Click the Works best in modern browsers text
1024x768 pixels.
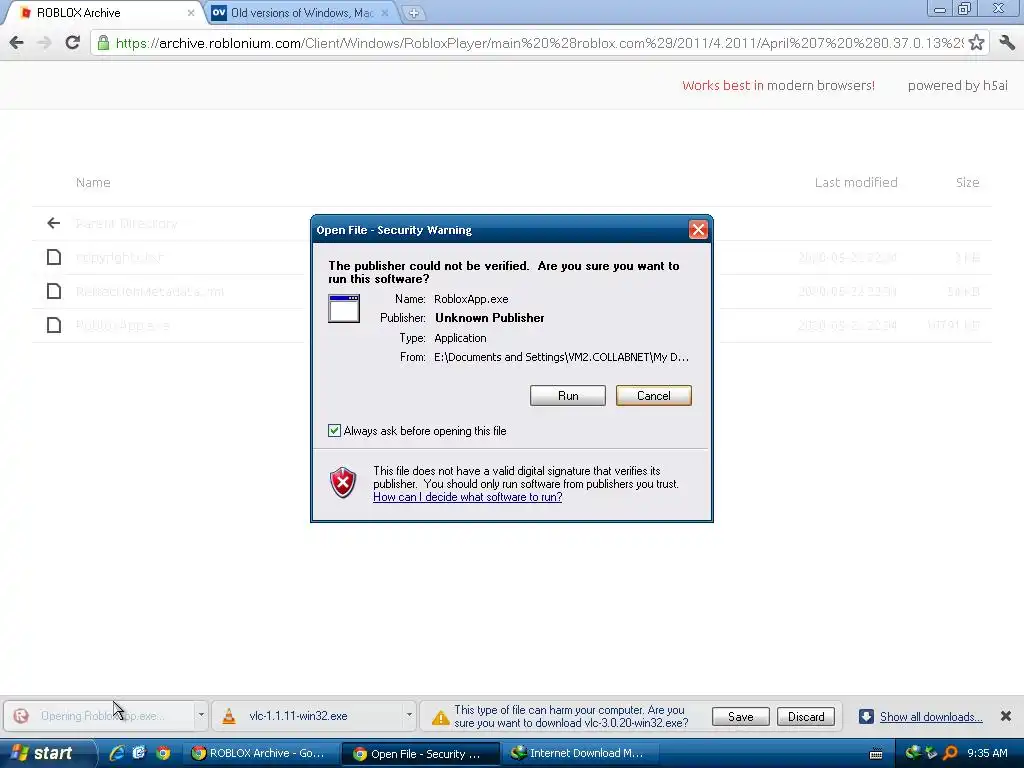[778, 86]
